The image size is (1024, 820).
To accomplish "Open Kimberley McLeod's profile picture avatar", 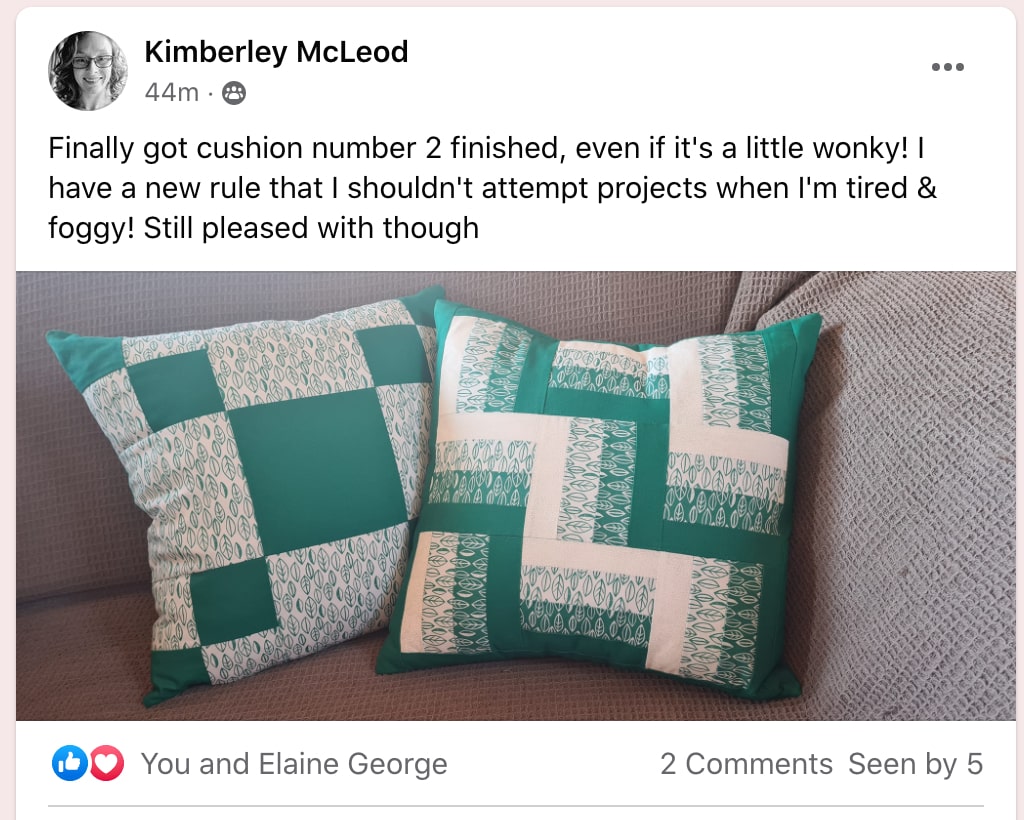I will tap(88, 71).
